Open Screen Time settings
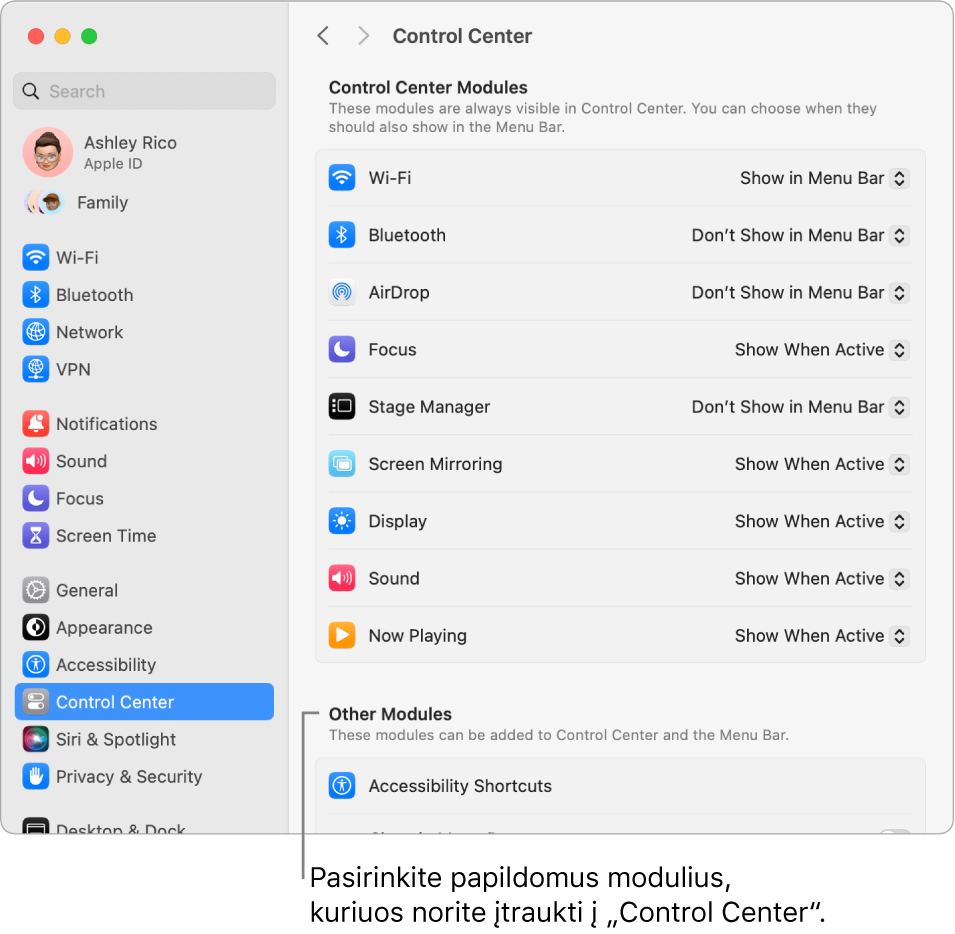This screenshot has height=934, width=955. point(144,535)
